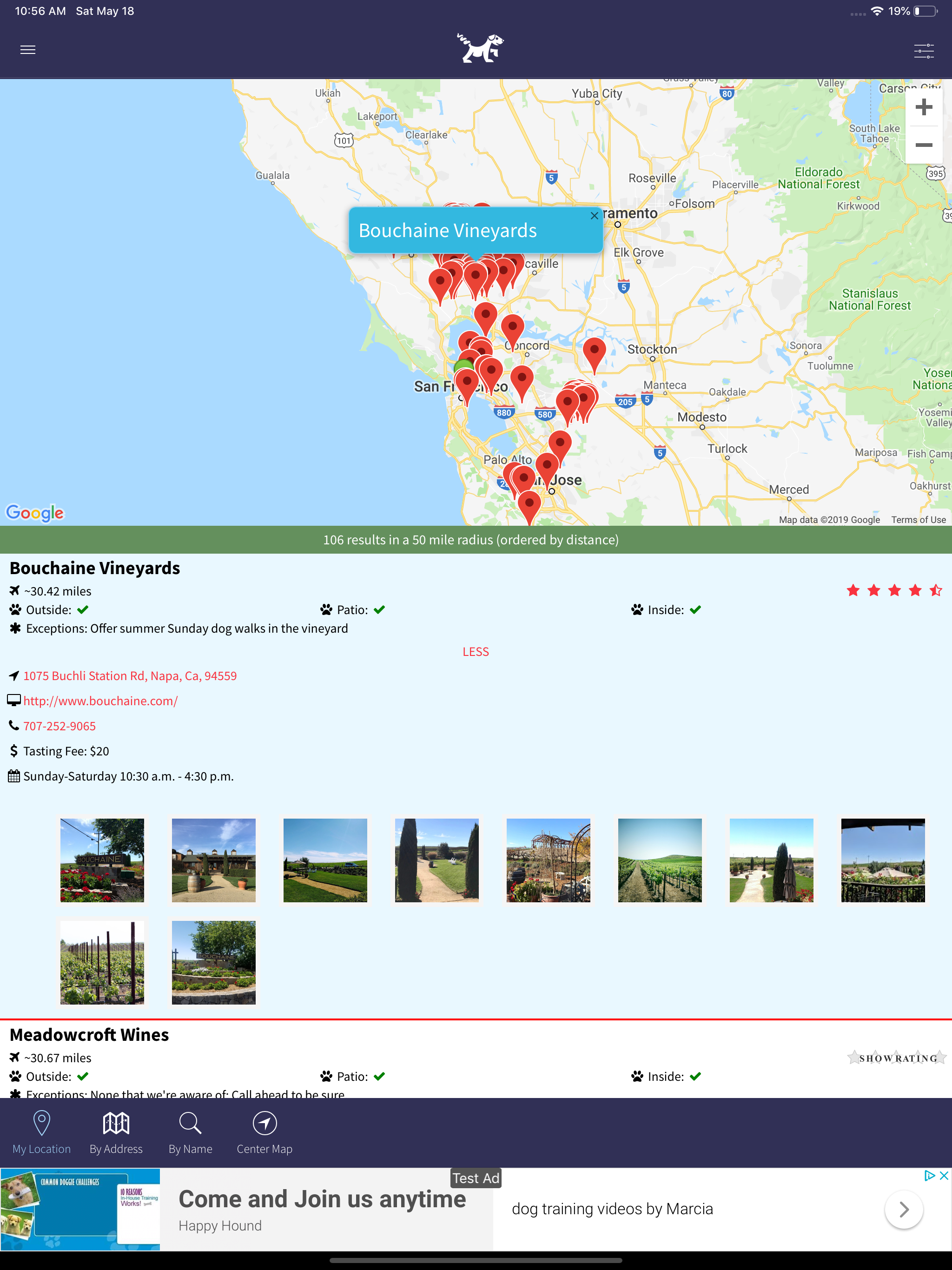Viewport: 952px width, 1270px height.
Task: Open the Bouchaine stone wall sign photo
Action: (214, 962)
